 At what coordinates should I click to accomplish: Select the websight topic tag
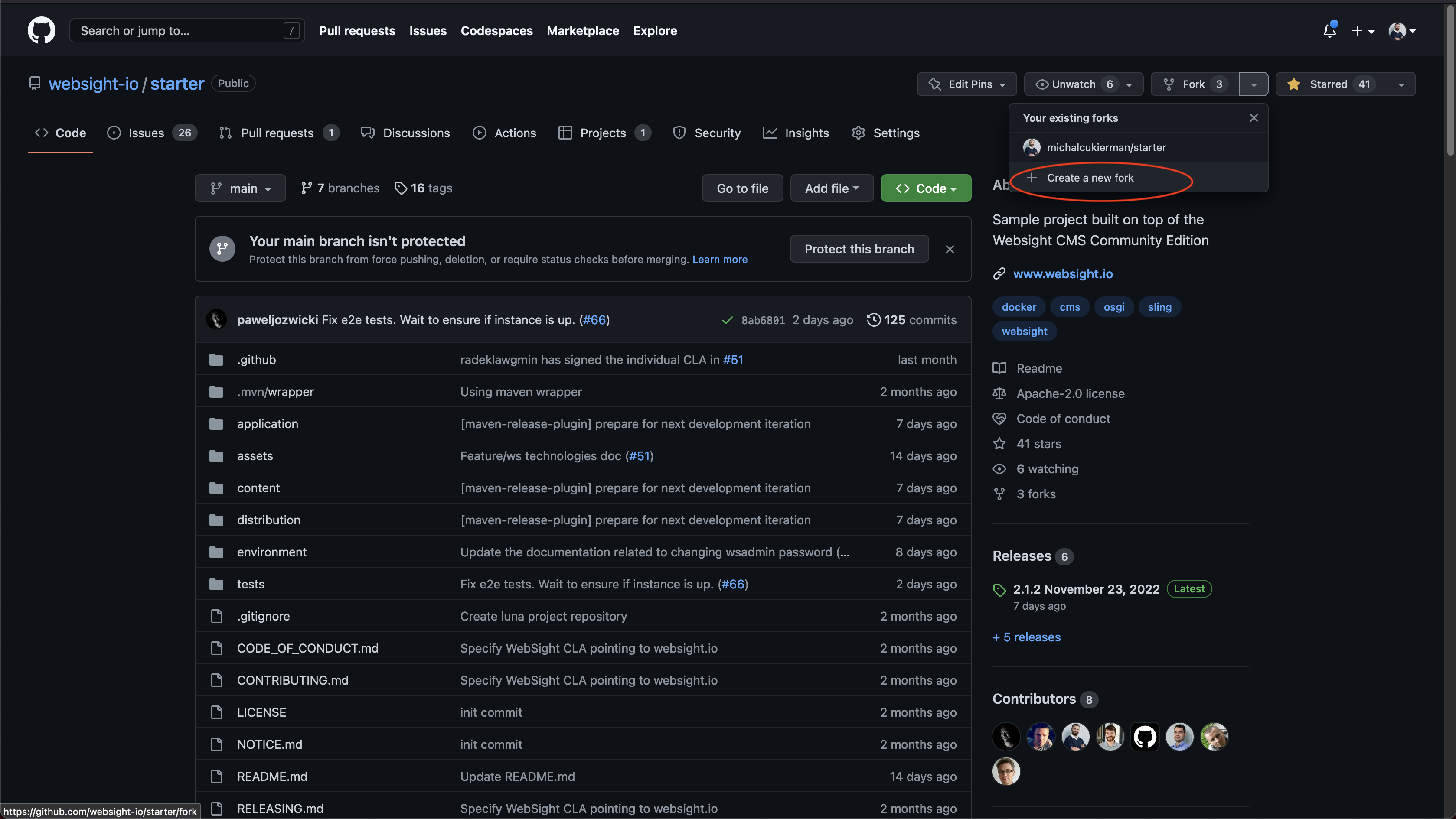(x=1024, y=331)
